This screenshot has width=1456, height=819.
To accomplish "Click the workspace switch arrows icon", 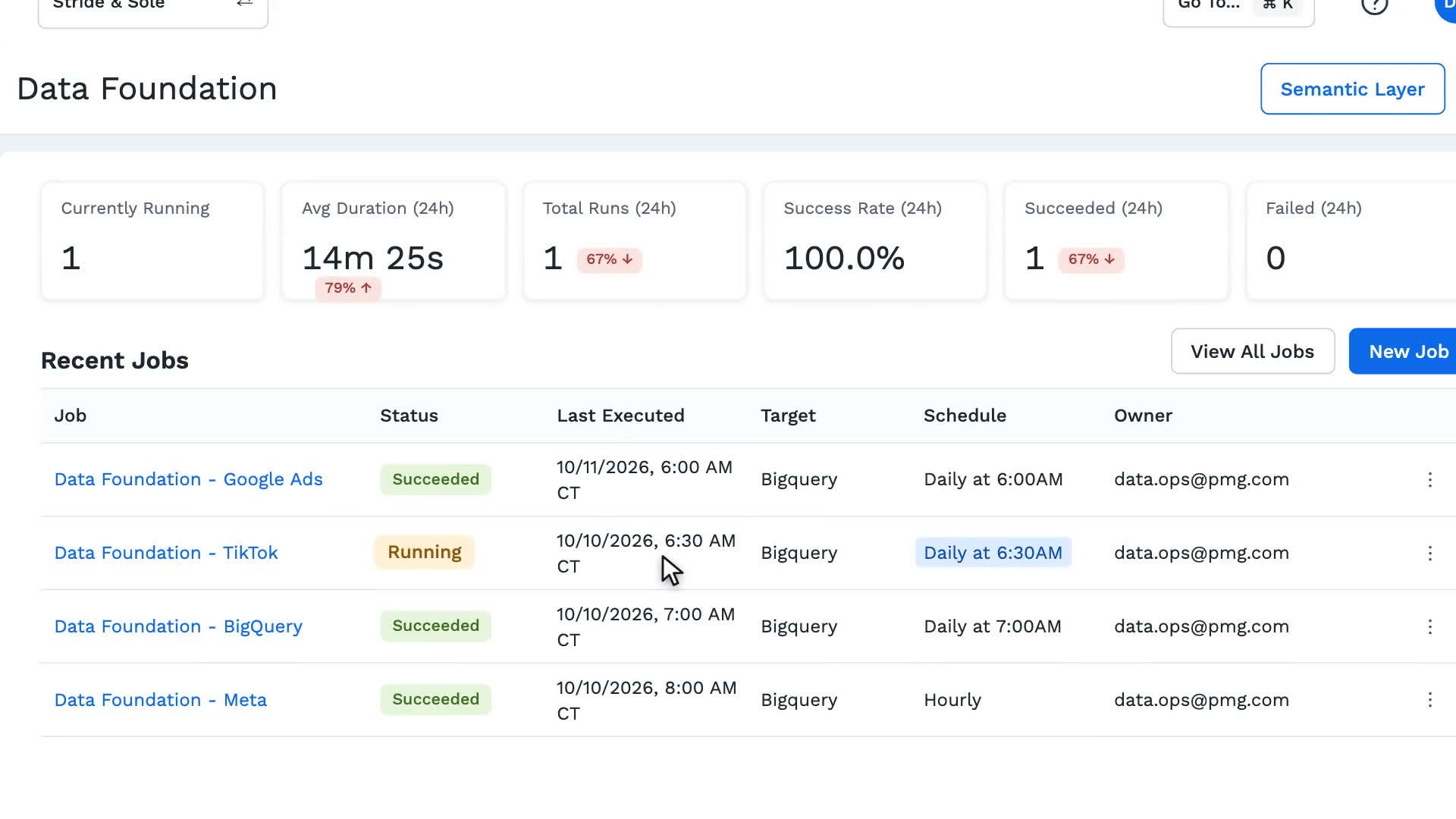I will click(x=244, y=4).
